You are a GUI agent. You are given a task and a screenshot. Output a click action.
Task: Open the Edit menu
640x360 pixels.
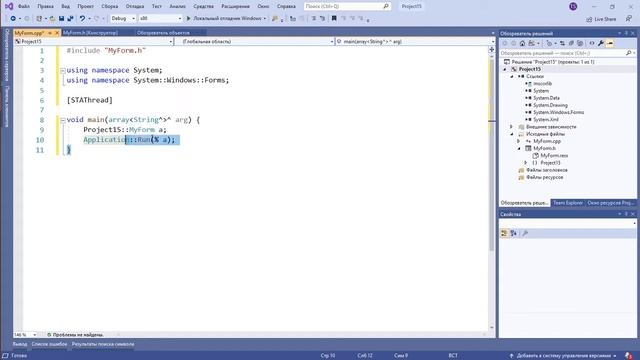(45, 7)
